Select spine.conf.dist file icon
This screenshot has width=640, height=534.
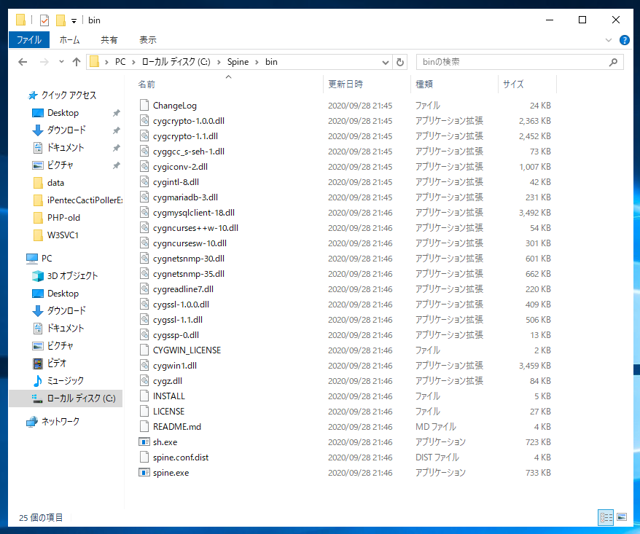(x=144, y=457)
